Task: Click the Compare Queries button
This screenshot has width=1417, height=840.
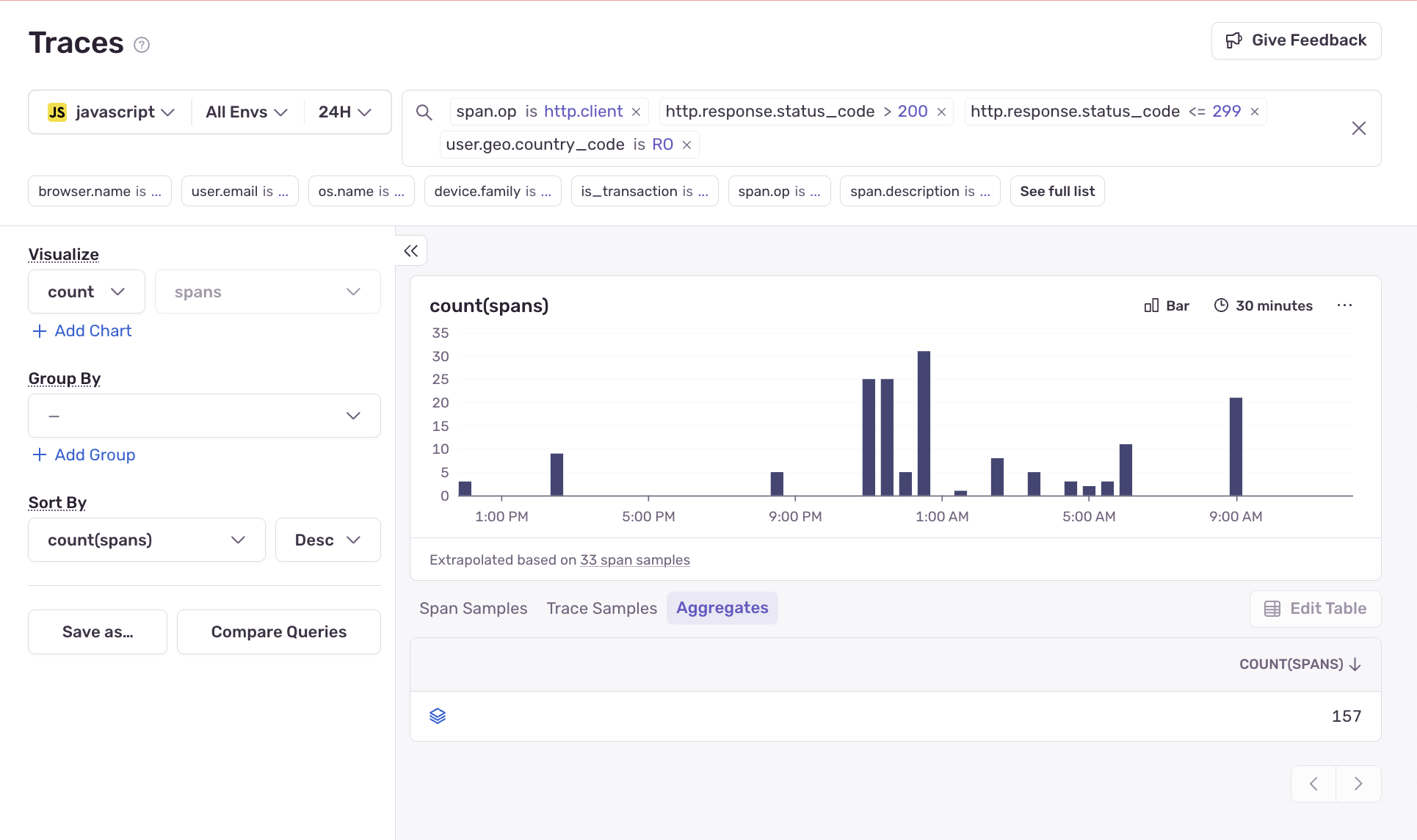Action: (278, 631)
